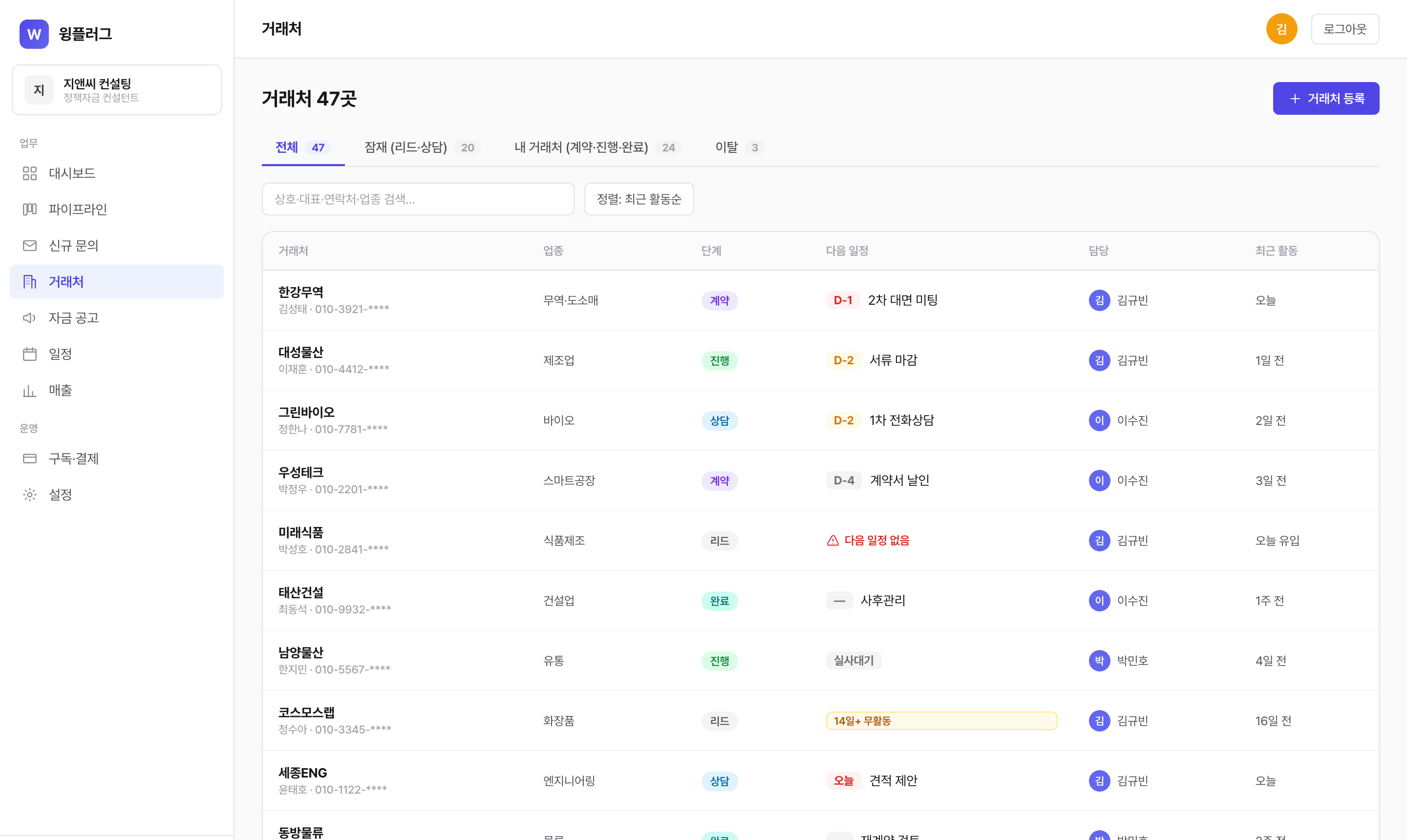Click 박민호 avatar in 남양물산 row

[1099, 661]
